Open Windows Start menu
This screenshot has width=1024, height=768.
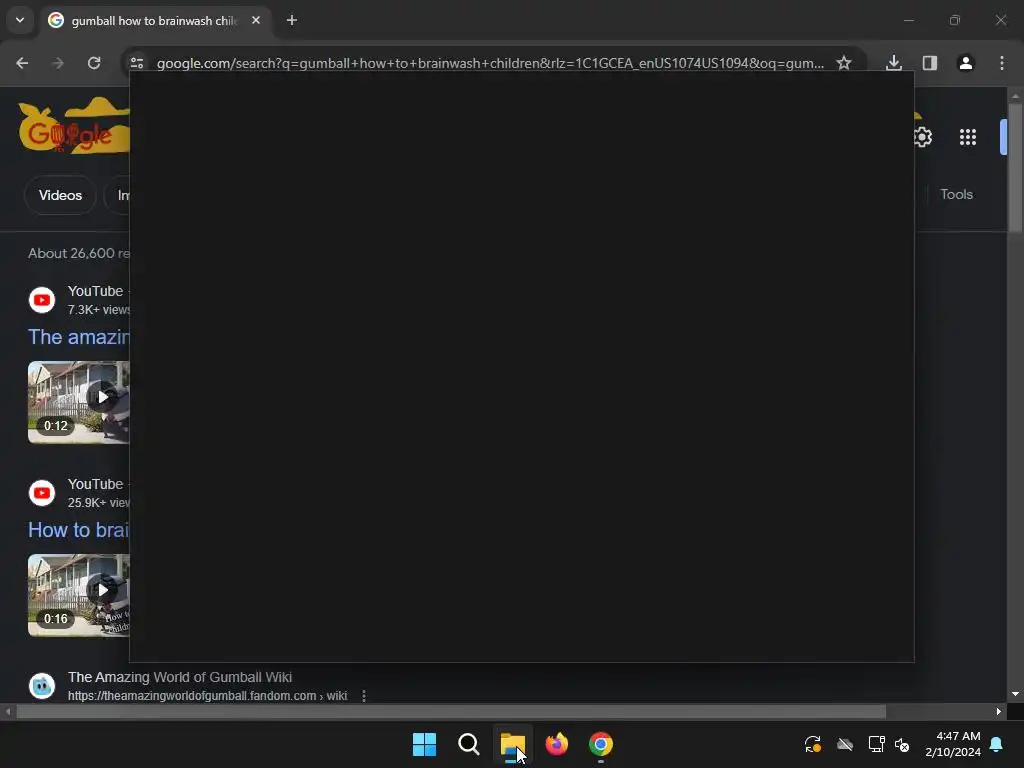424,744
